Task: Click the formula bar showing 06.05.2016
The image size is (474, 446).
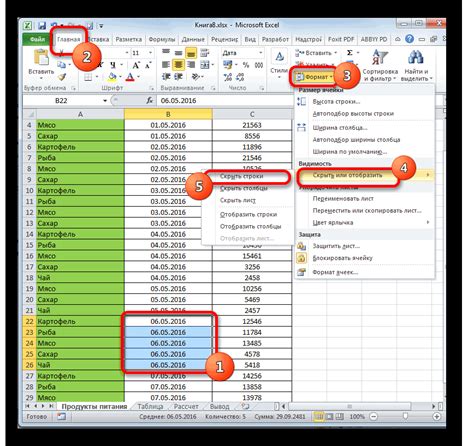Action: tap(225, 101)
